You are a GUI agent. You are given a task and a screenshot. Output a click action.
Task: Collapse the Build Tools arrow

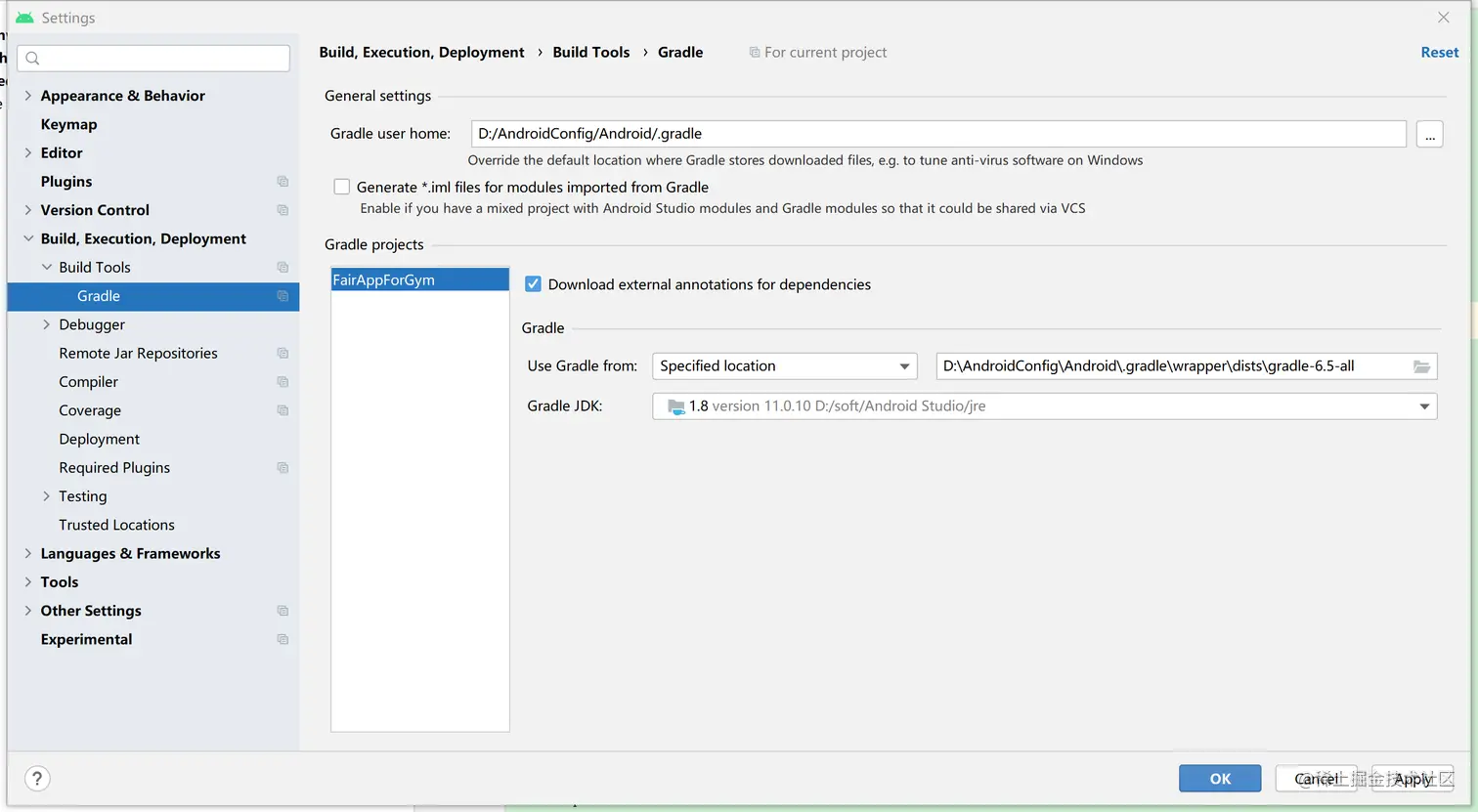coord(47,268)
